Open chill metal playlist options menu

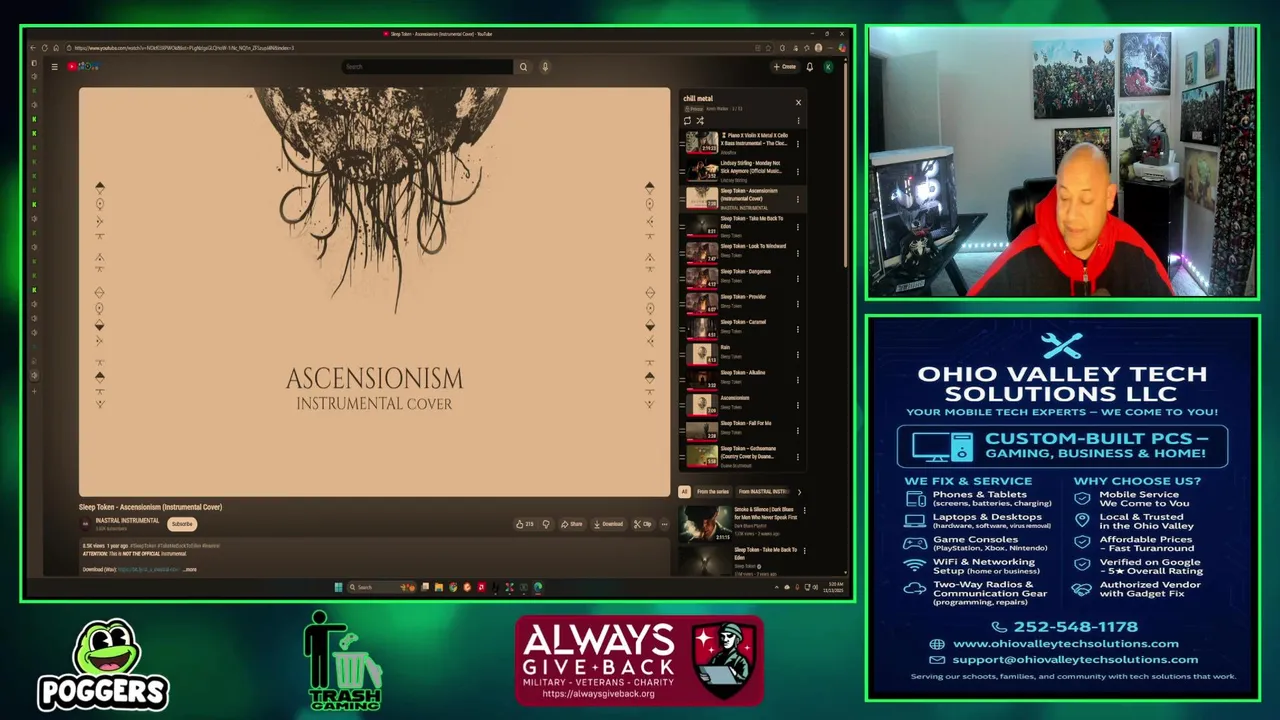point(798,121)
